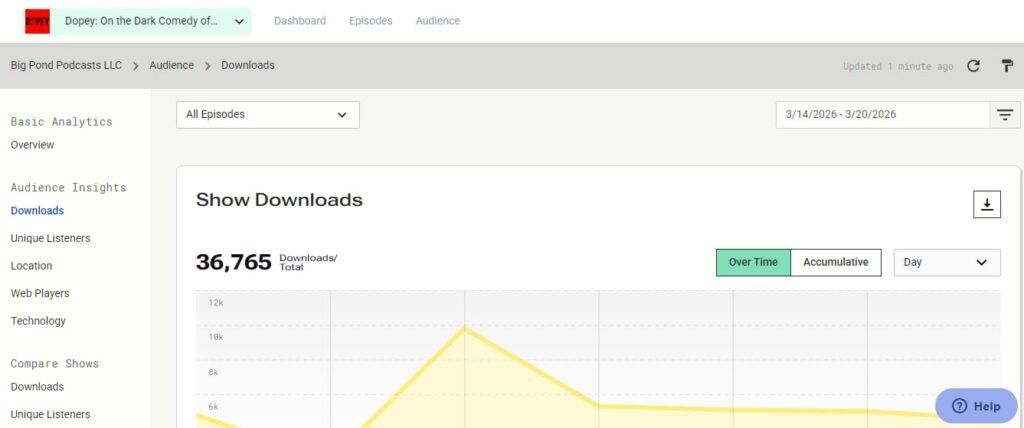Open the Episodes tab
The width and height of the screenshot is (1024, 428).
[370, 21]
